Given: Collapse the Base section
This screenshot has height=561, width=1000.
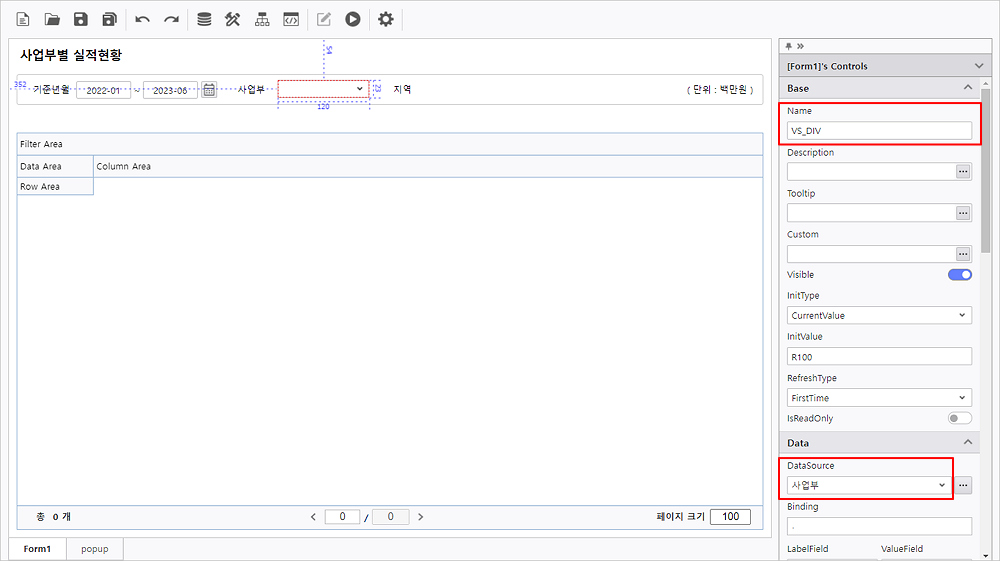Looking at the screenshot, I should 967,89.
